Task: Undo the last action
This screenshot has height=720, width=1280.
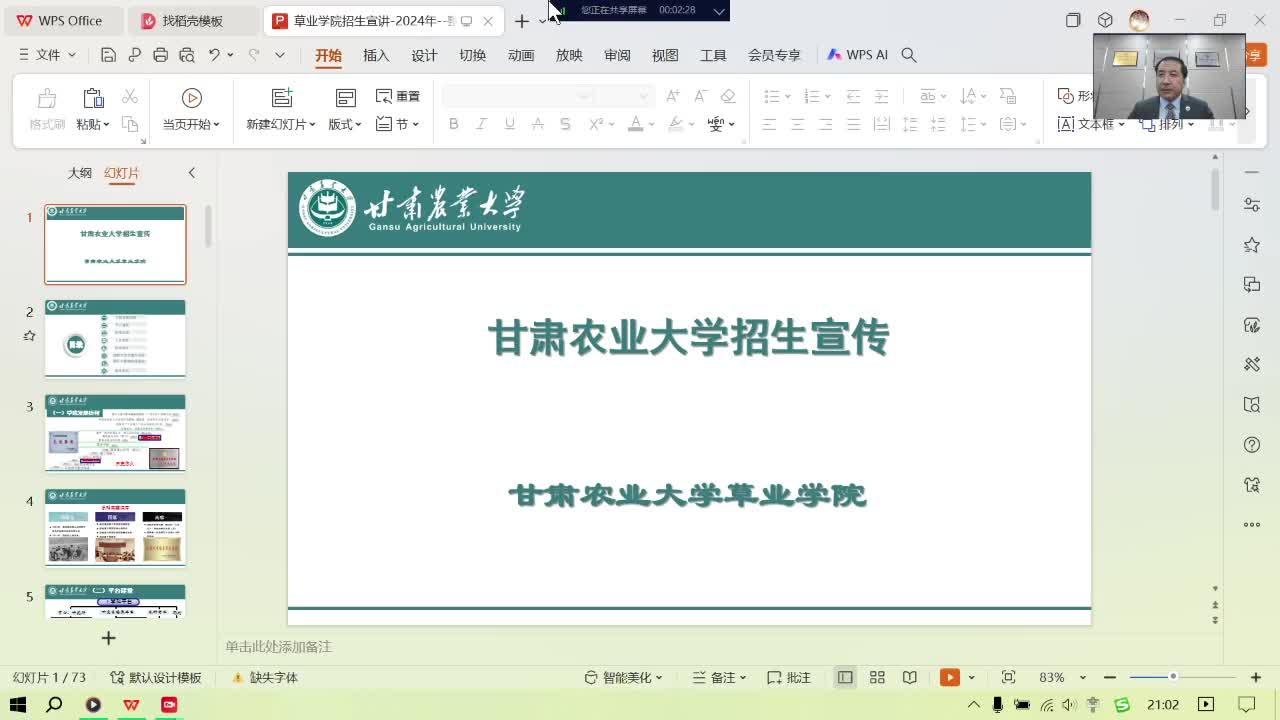Action: [x=214, y=55]
